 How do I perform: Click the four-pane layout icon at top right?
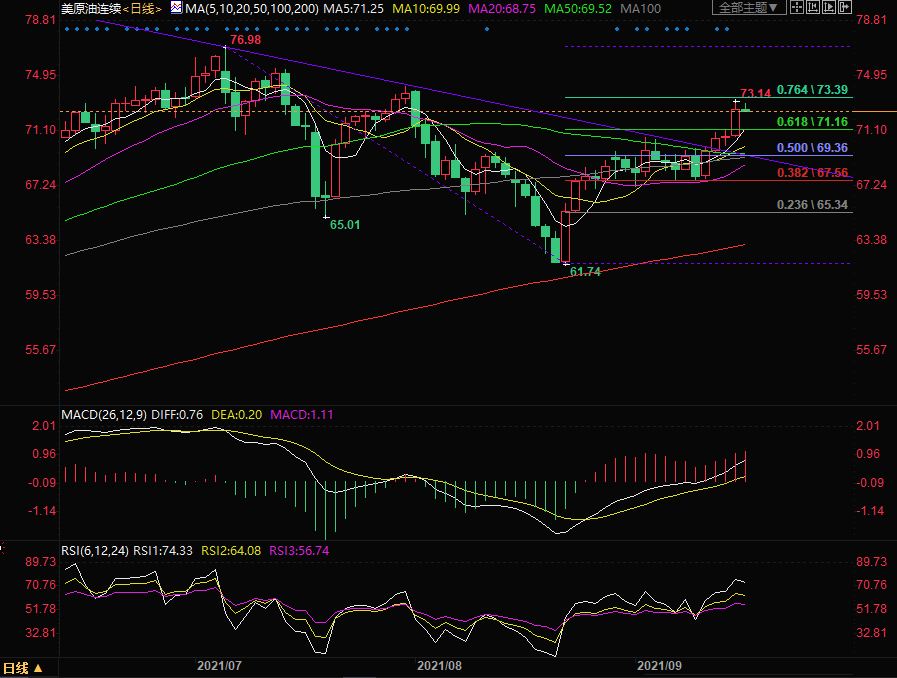pos(797,7)
